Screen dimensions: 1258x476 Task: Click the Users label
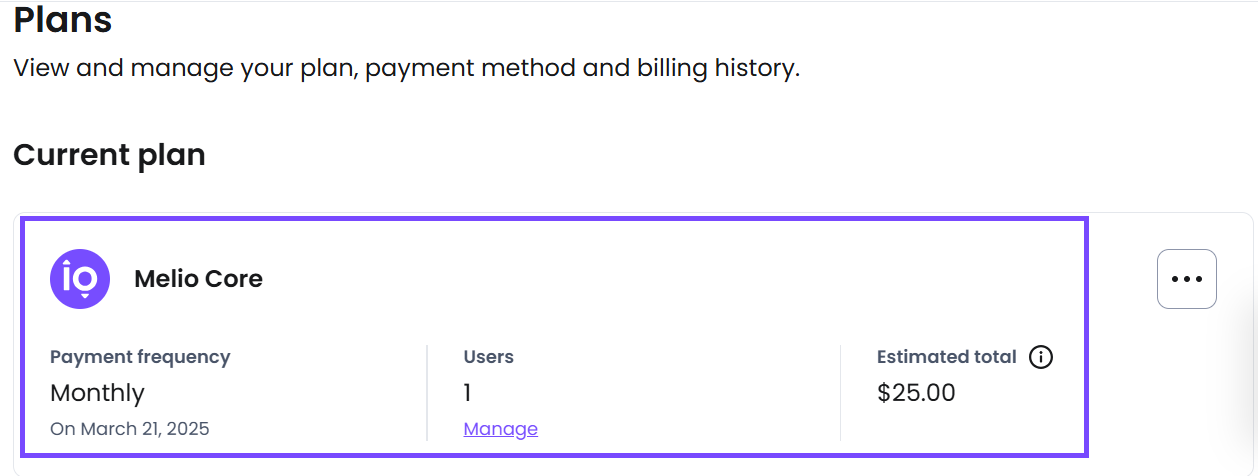[489, 357]
